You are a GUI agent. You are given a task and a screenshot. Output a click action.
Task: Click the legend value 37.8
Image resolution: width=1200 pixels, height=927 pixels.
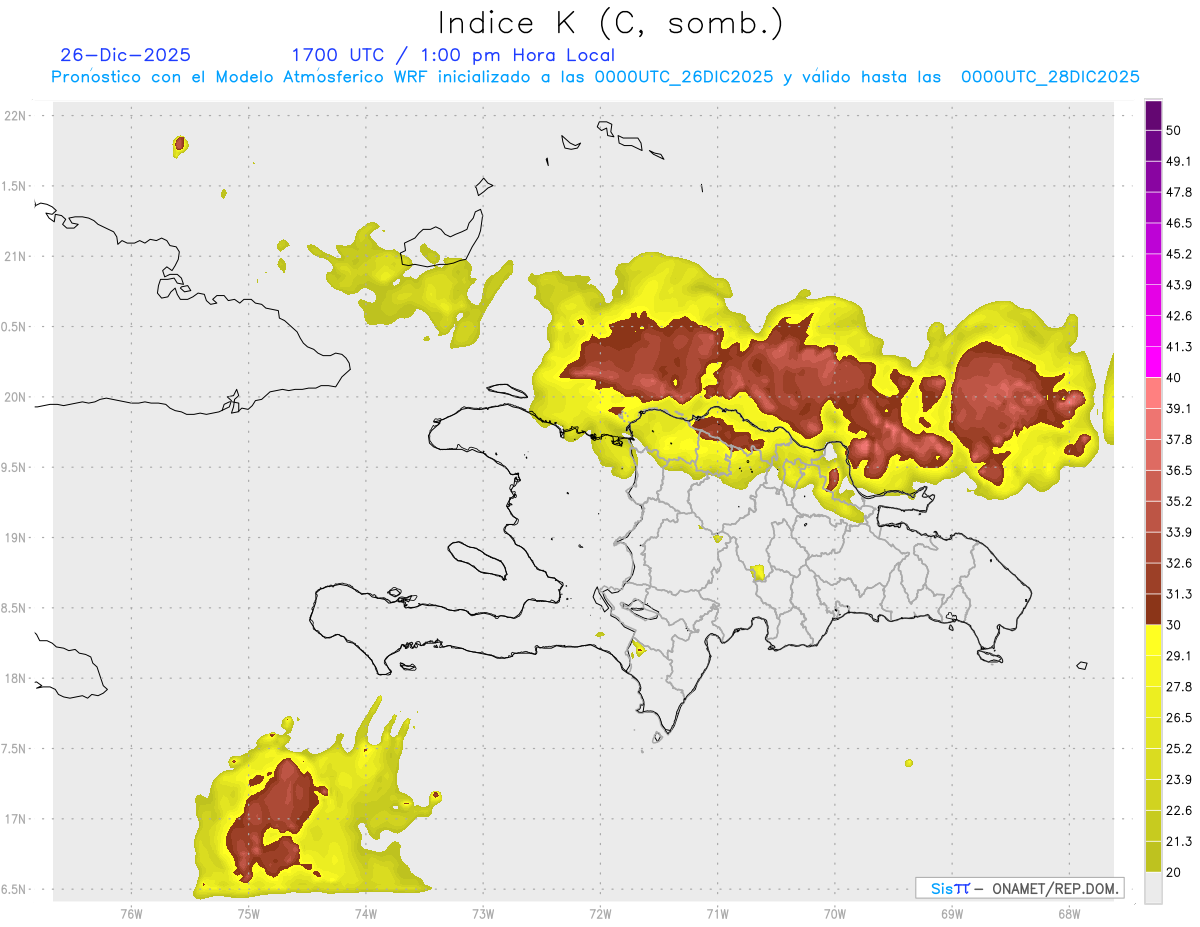coord(1179,439)
